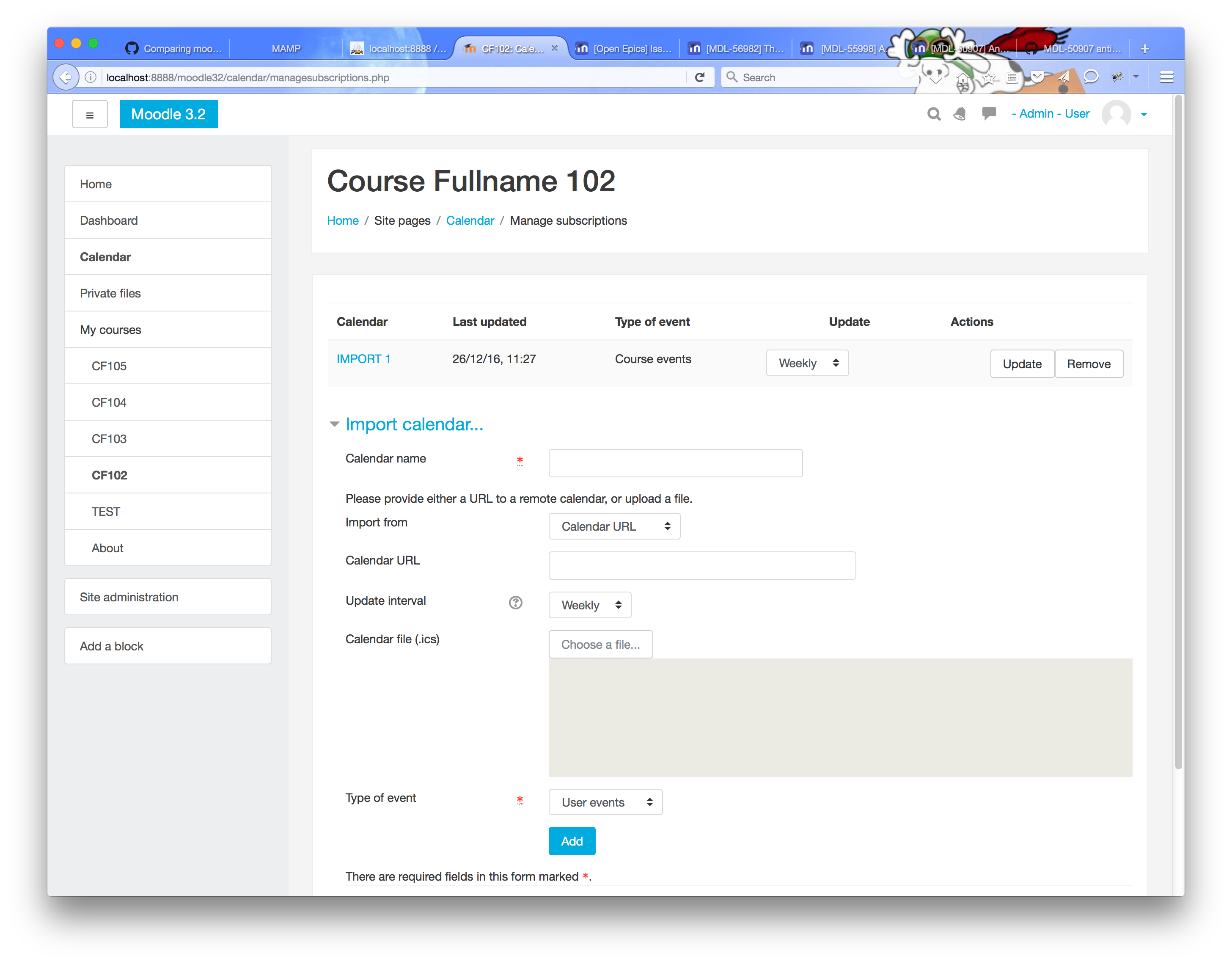Image resolution: width=1232 pixels, height=964 pixels.
Task: Click the Admin User name link
Action: click(1050, 113)
